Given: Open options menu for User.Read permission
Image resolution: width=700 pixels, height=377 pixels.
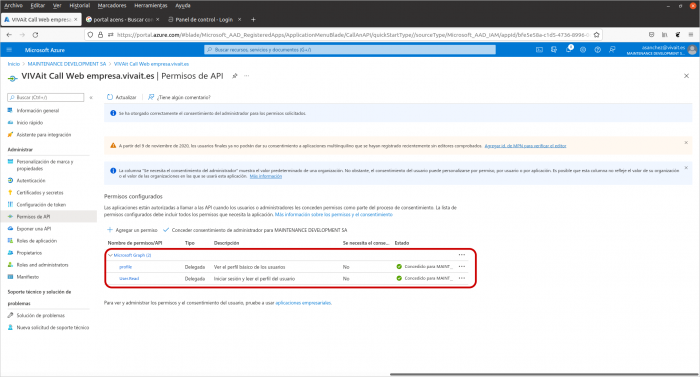Looking at the screenshot, I should (x=462, y=278).
